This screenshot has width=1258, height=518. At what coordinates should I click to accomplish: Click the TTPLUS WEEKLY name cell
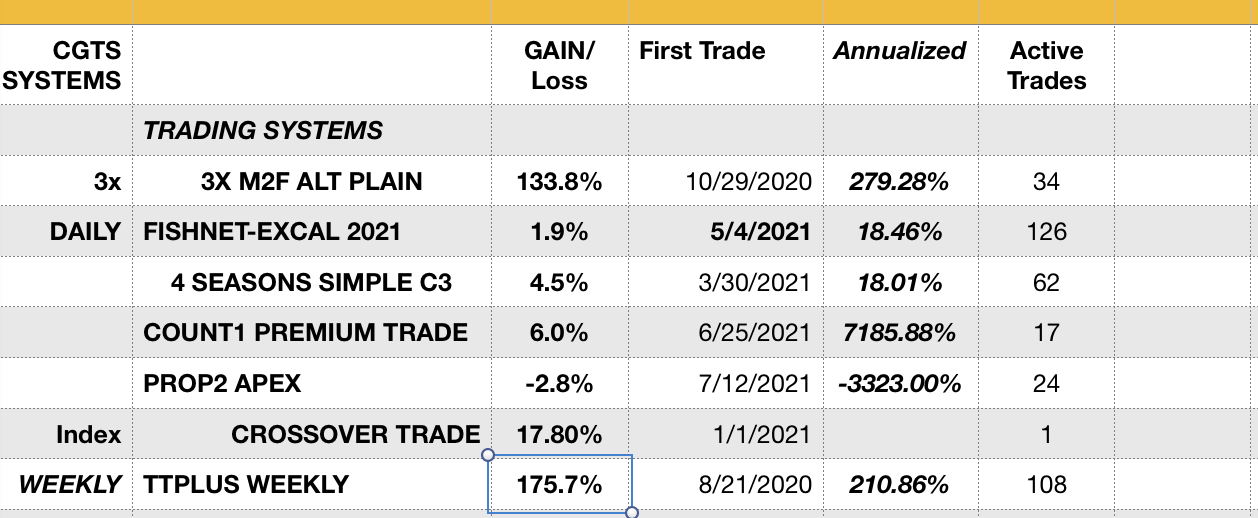(x=246, y=486)
